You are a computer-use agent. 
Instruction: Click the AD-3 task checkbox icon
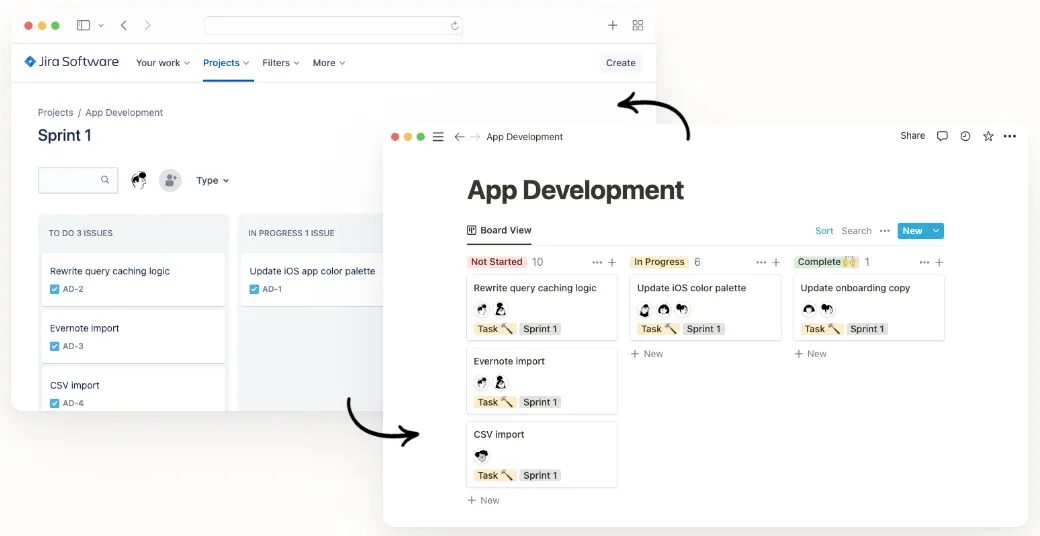click(54, 346)
